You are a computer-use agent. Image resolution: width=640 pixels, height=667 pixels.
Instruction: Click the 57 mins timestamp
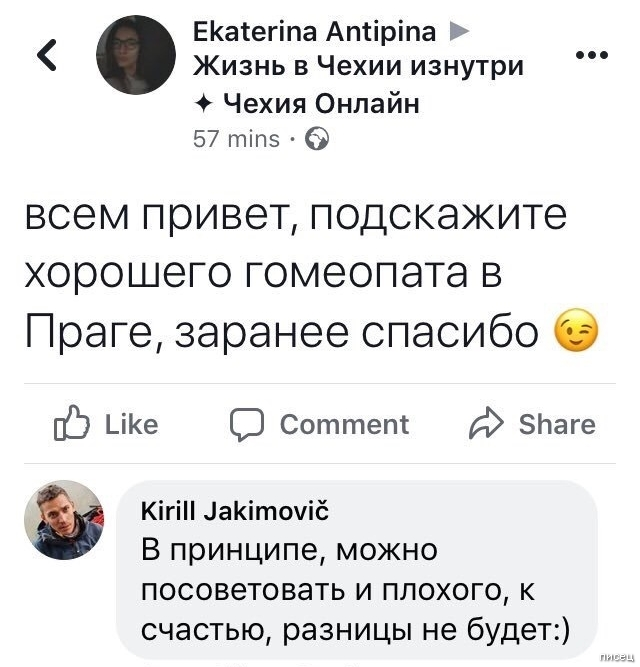pos(235,139)
